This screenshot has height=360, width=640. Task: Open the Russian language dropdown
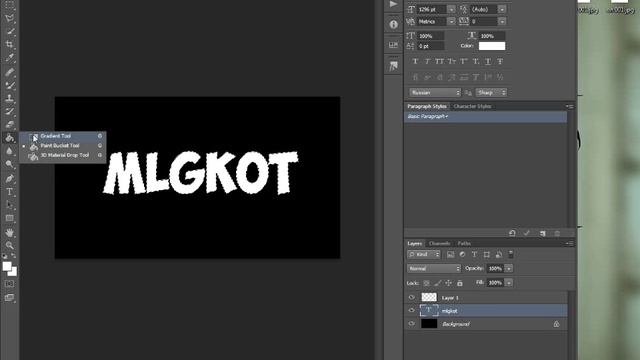(x=435, y=93)
